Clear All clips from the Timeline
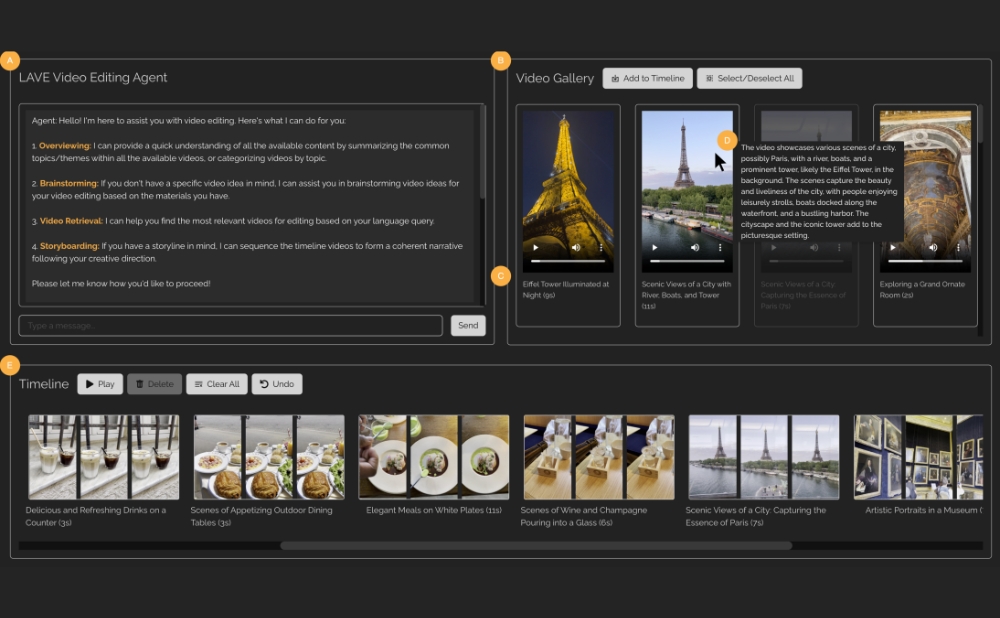This screenshot has width=1000, height=618. pyautogui.click(x=217, y=384)
